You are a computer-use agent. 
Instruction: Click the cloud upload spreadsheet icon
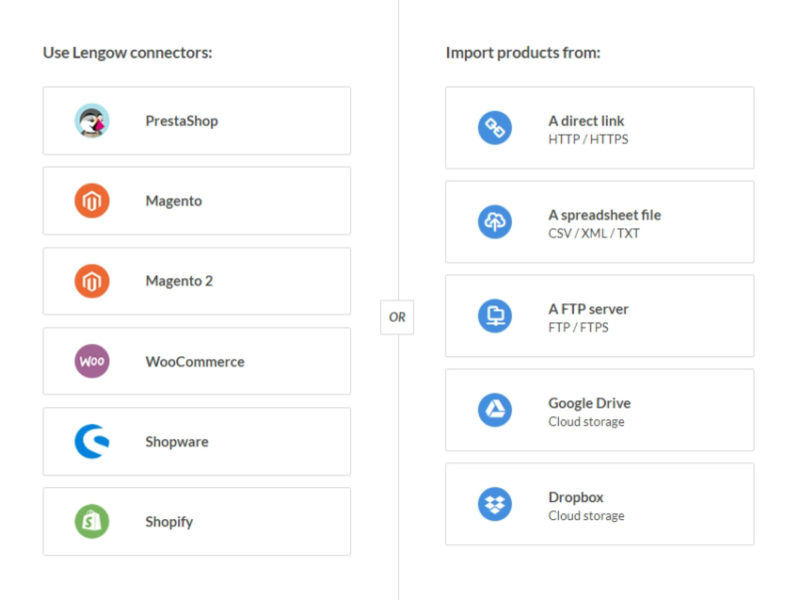(495, 222)
